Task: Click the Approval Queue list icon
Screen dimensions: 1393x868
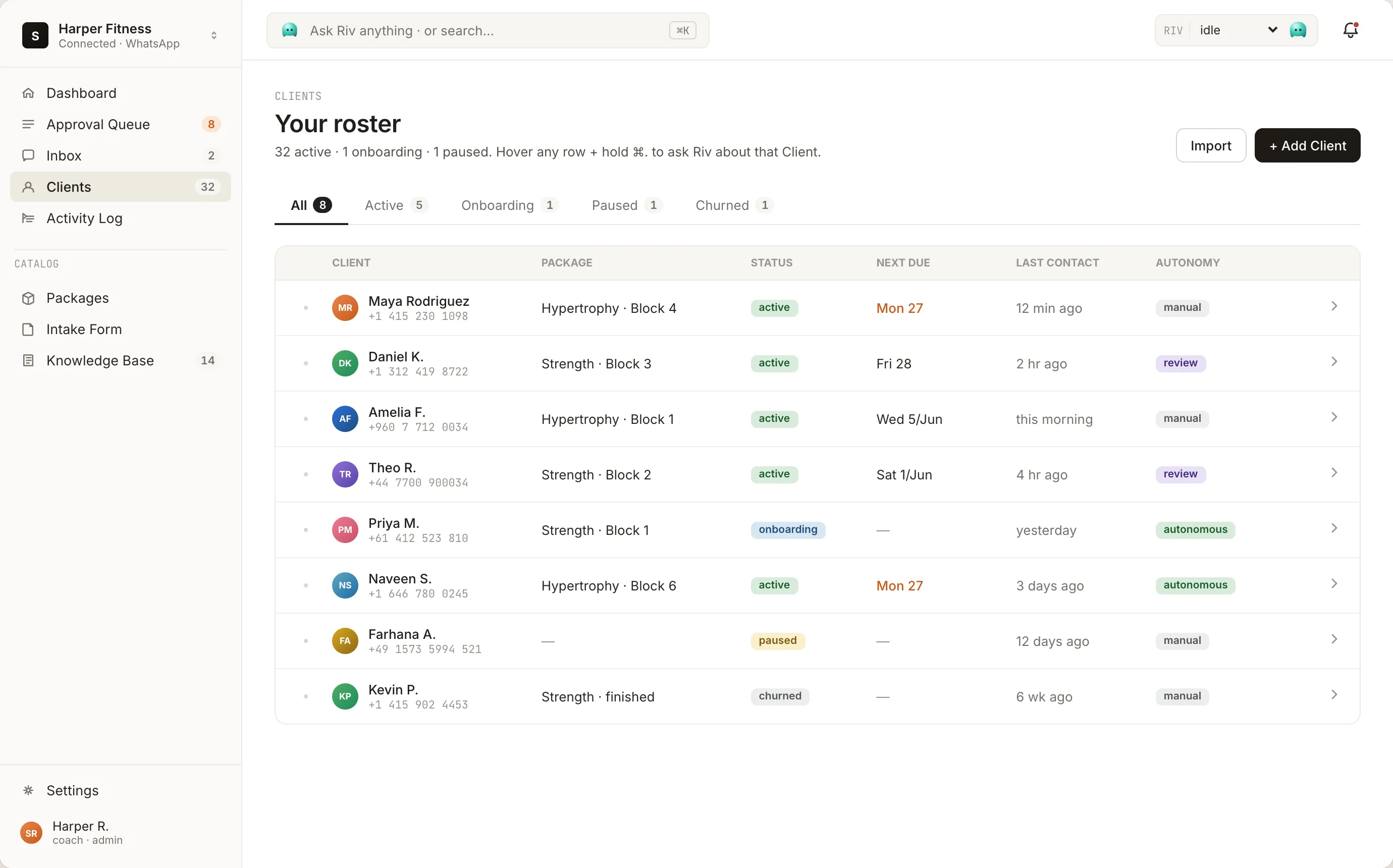Action: (x=28, y=124)
